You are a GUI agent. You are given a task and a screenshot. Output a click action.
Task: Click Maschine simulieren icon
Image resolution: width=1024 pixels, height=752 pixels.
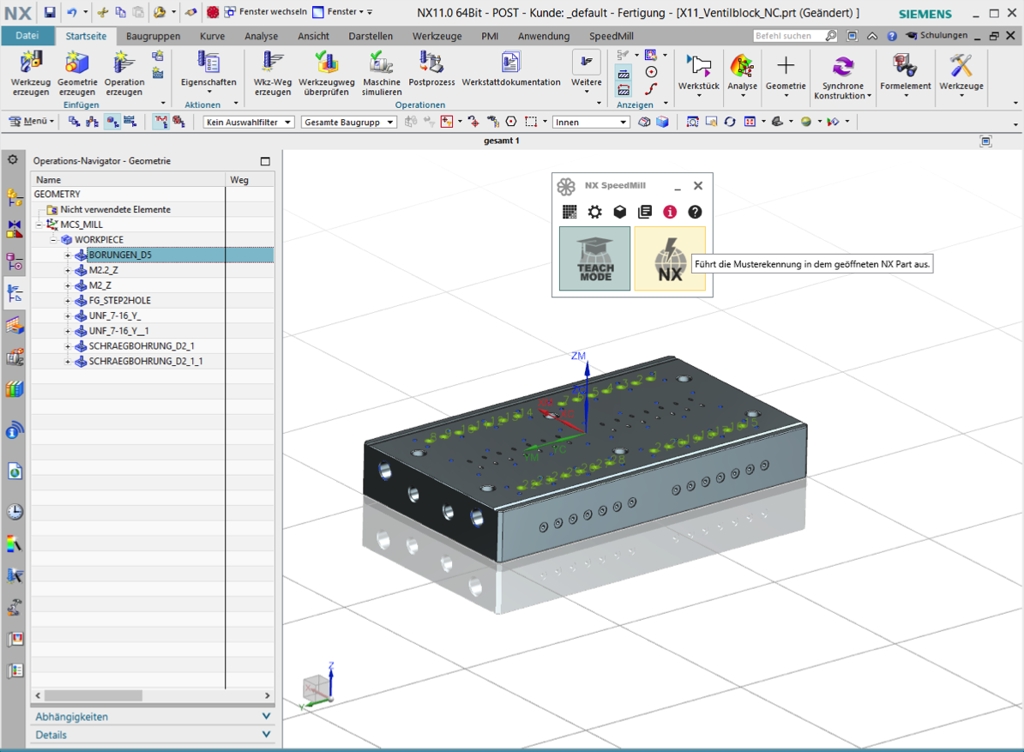click(x=381, y=63)
